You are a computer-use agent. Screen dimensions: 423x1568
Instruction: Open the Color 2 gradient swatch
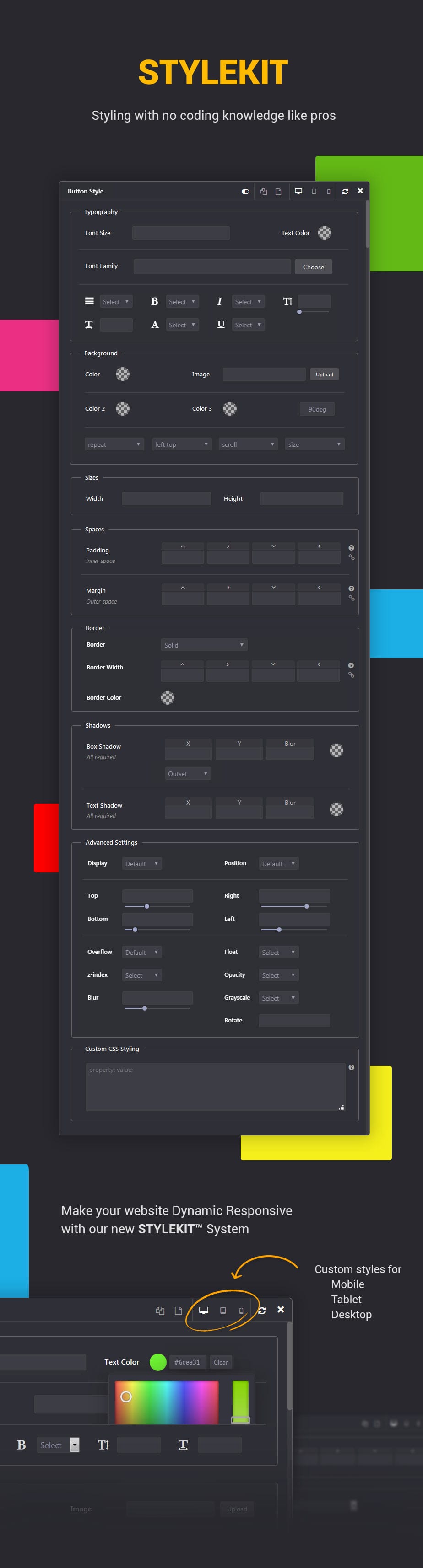123,408
